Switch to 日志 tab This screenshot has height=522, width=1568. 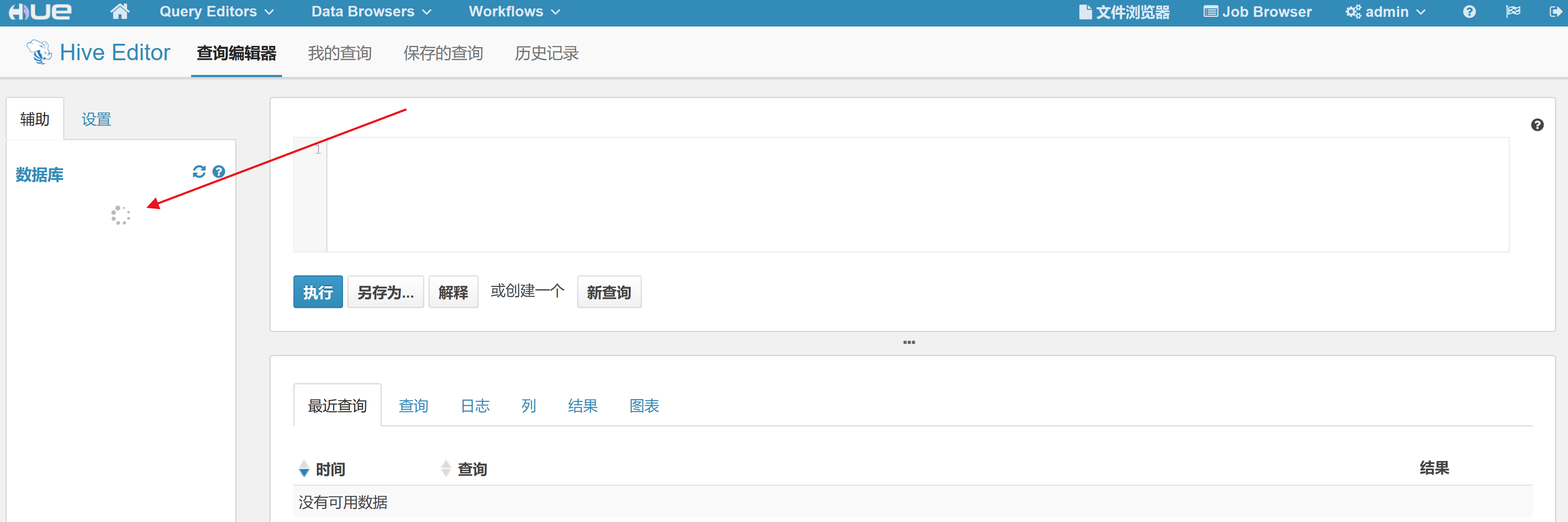coord(475,405)
